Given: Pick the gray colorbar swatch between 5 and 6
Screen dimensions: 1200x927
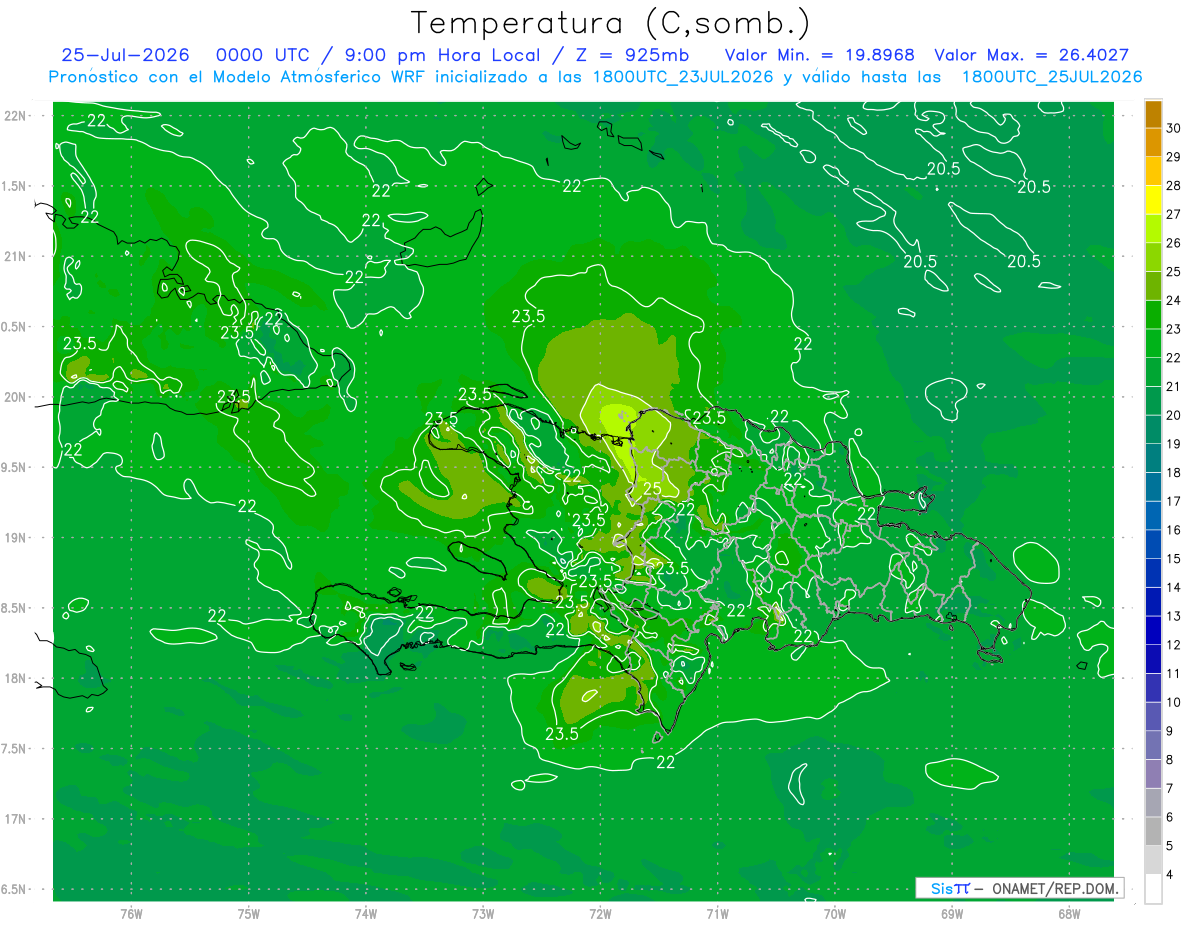Looking at the screenshot, I should [x=1153, y=831].
